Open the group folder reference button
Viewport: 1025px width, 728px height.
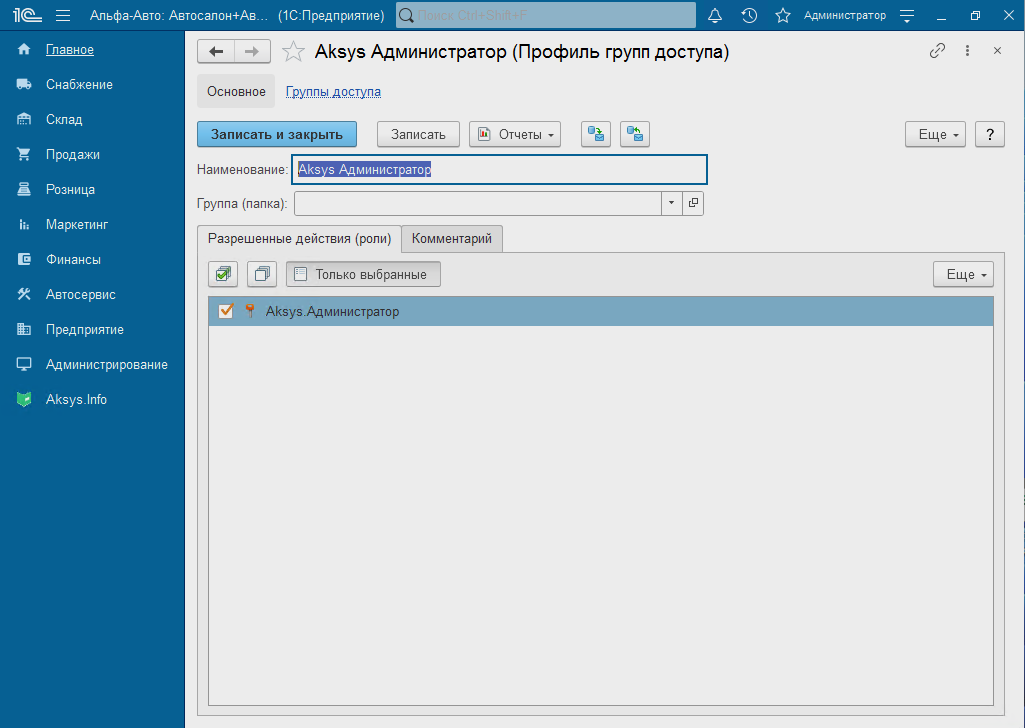coord(693,203)
